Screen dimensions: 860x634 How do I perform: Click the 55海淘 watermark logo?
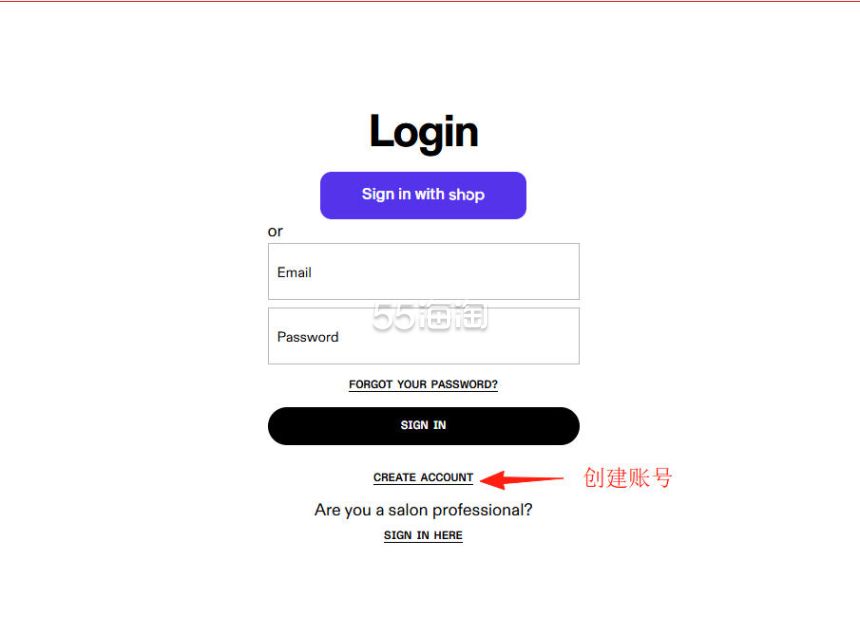point(429,316)
